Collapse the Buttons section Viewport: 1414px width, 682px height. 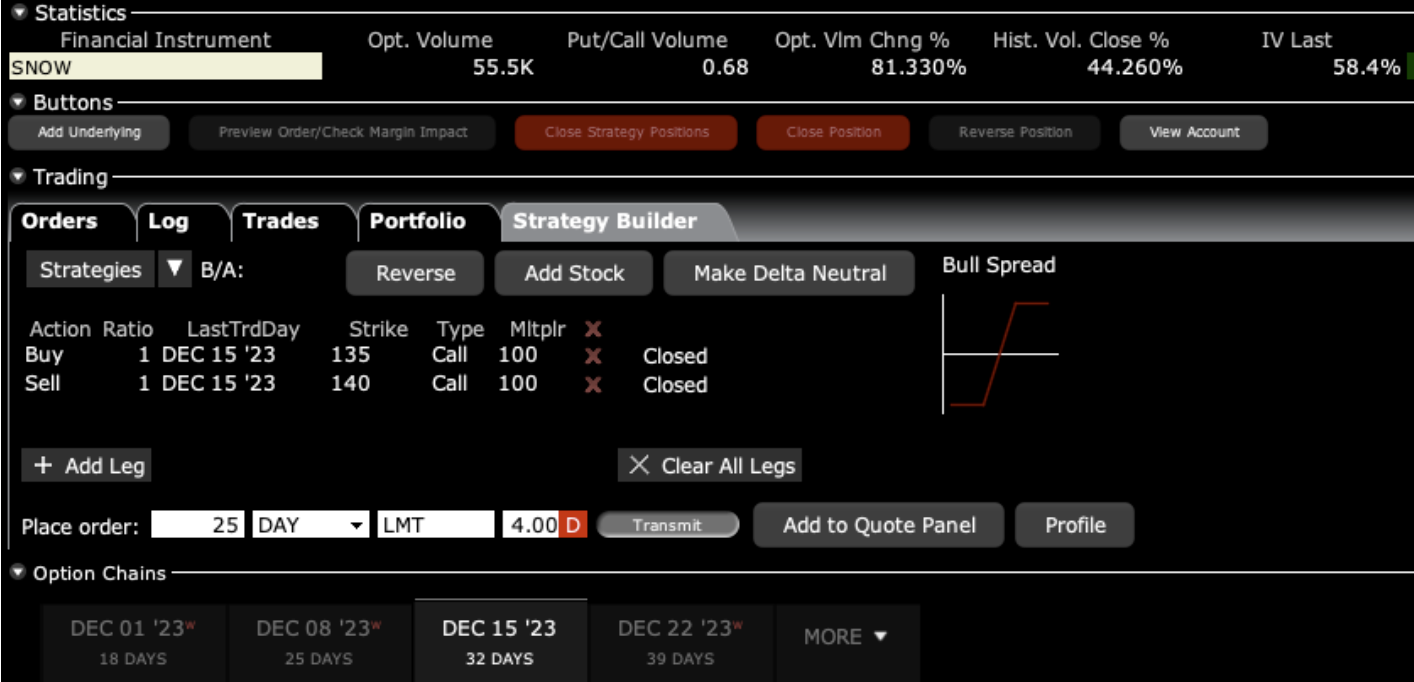[x=19, y=102]
